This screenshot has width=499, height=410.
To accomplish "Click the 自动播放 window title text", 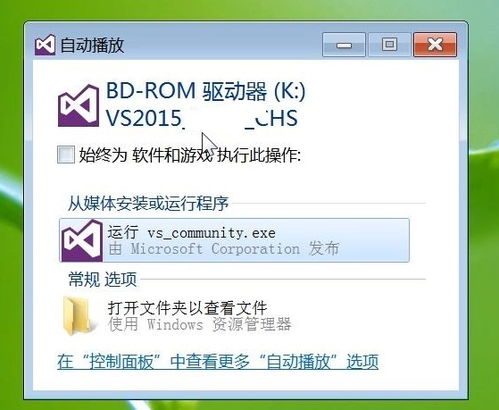I will tap(92, 45).
